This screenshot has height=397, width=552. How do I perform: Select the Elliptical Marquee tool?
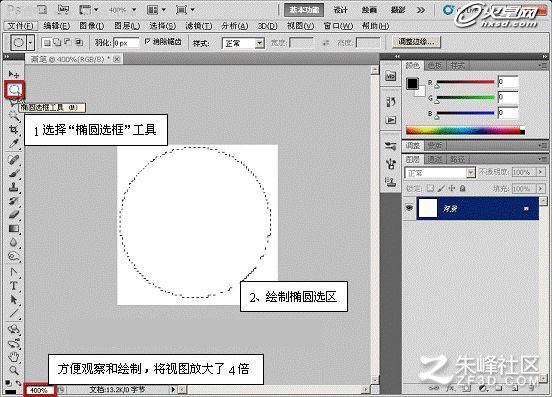(14, 90)
